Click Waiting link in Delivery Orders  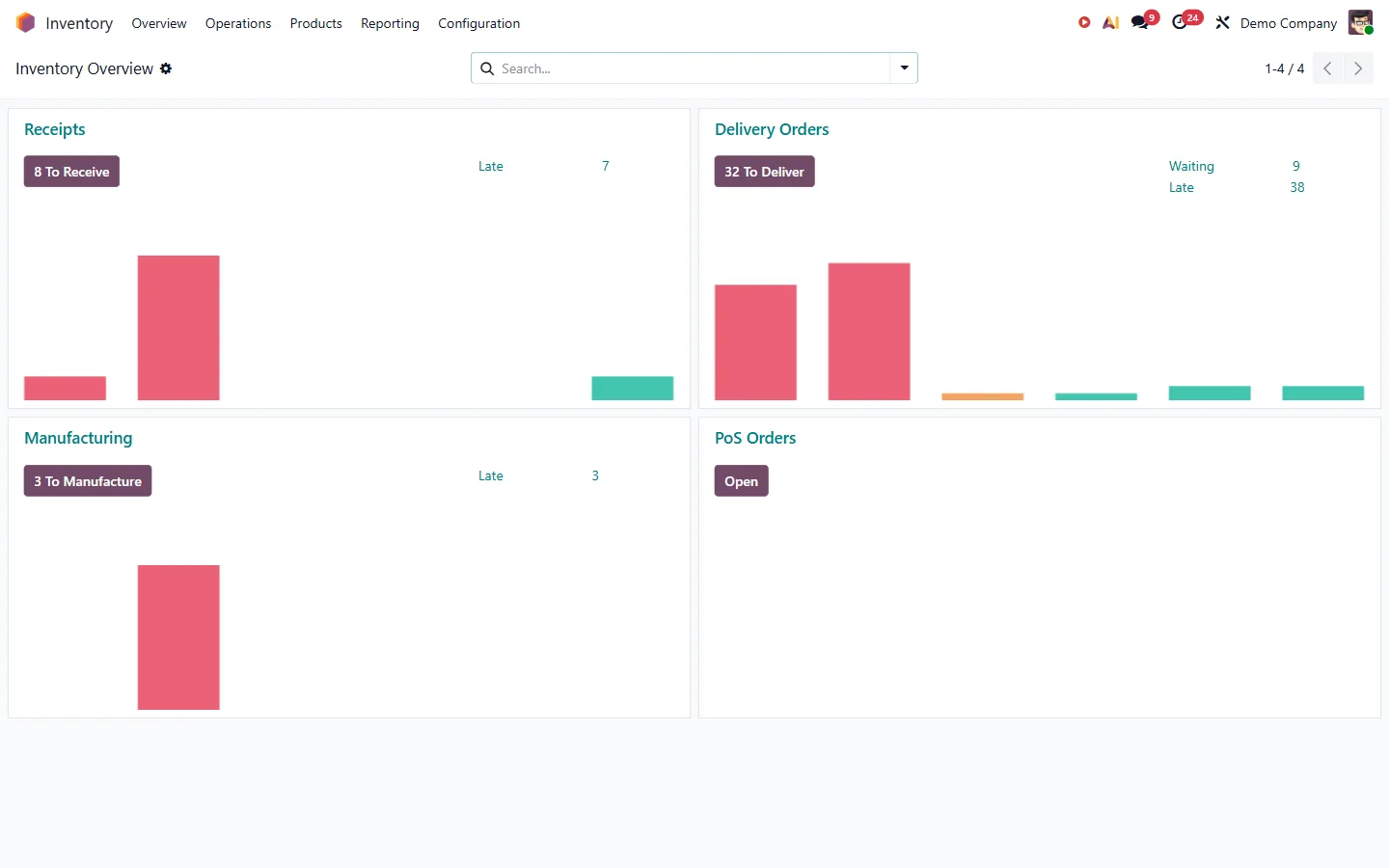(x=1191, y=166)
